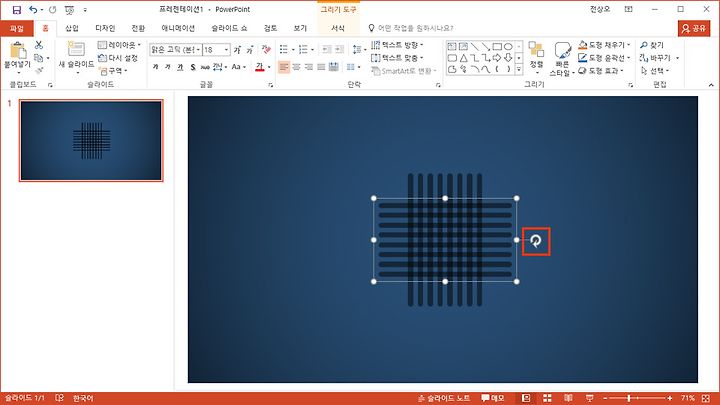The width and height of the screenshot is (720, 405).
Task: Click the Redo icon in the quick access toolbar
Action: coord(52,9)
